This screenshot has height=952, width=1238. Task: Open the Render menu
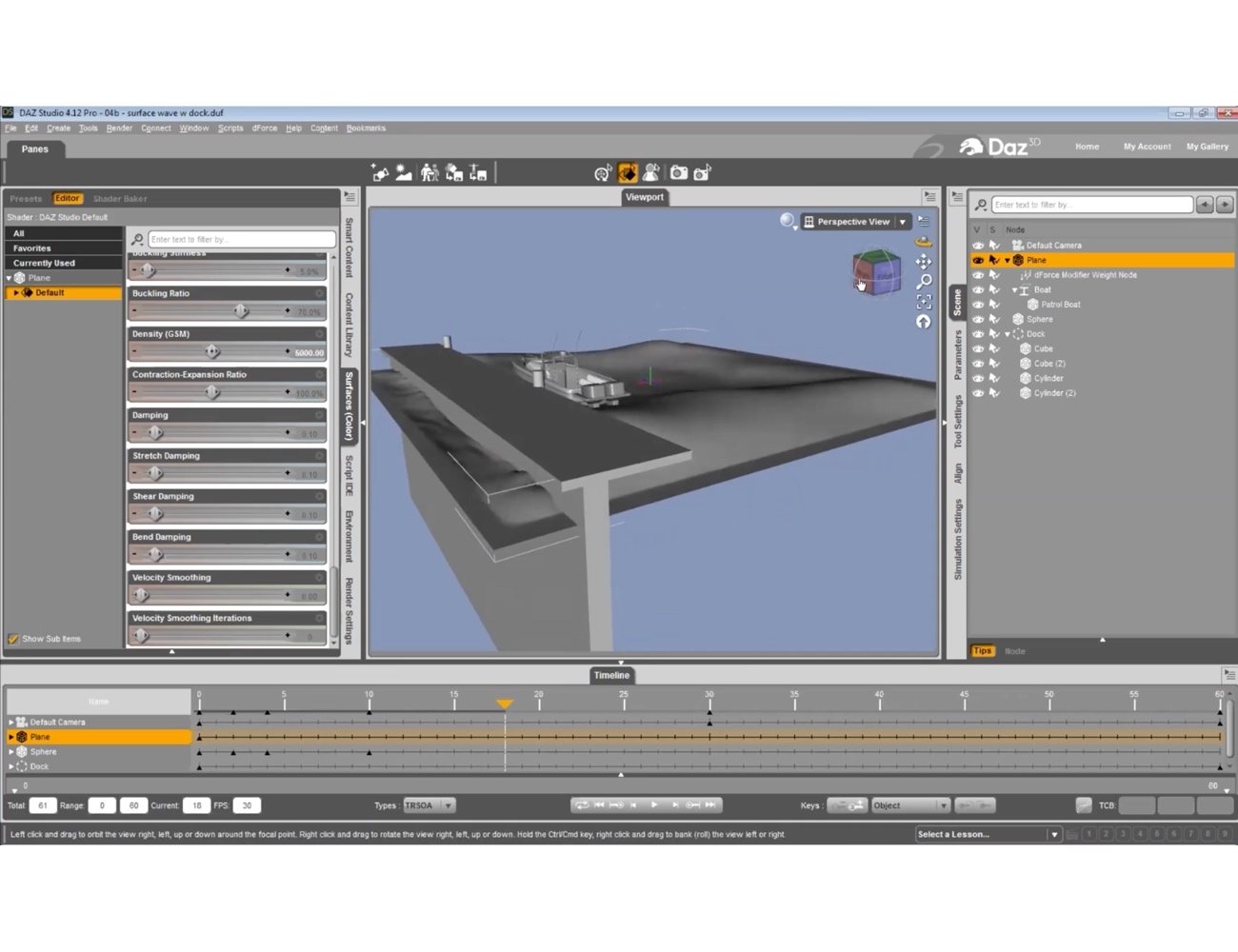pyautogui.click(x=119, y=128)
